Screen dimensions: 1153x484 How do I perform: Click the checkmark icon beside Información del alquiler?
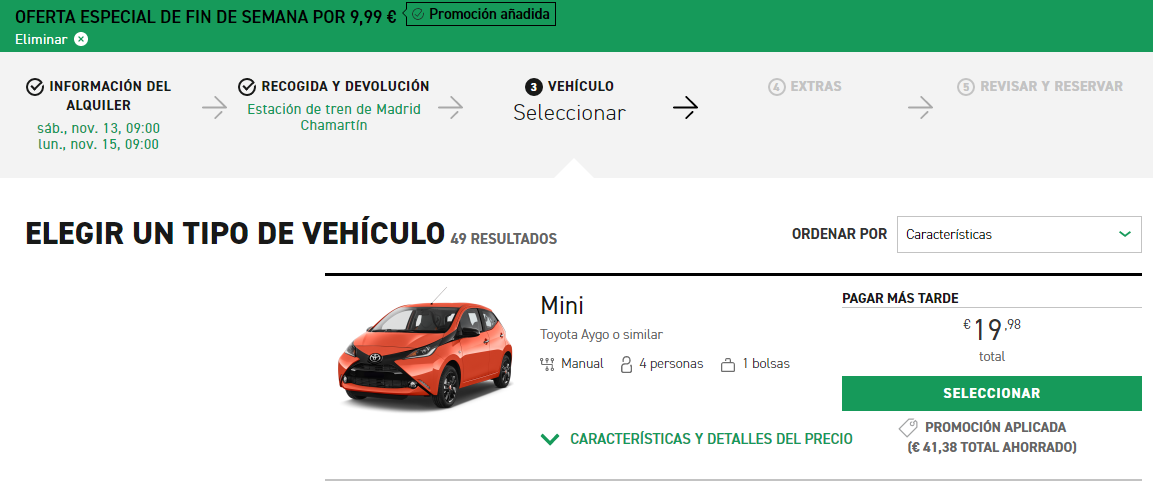35,87
